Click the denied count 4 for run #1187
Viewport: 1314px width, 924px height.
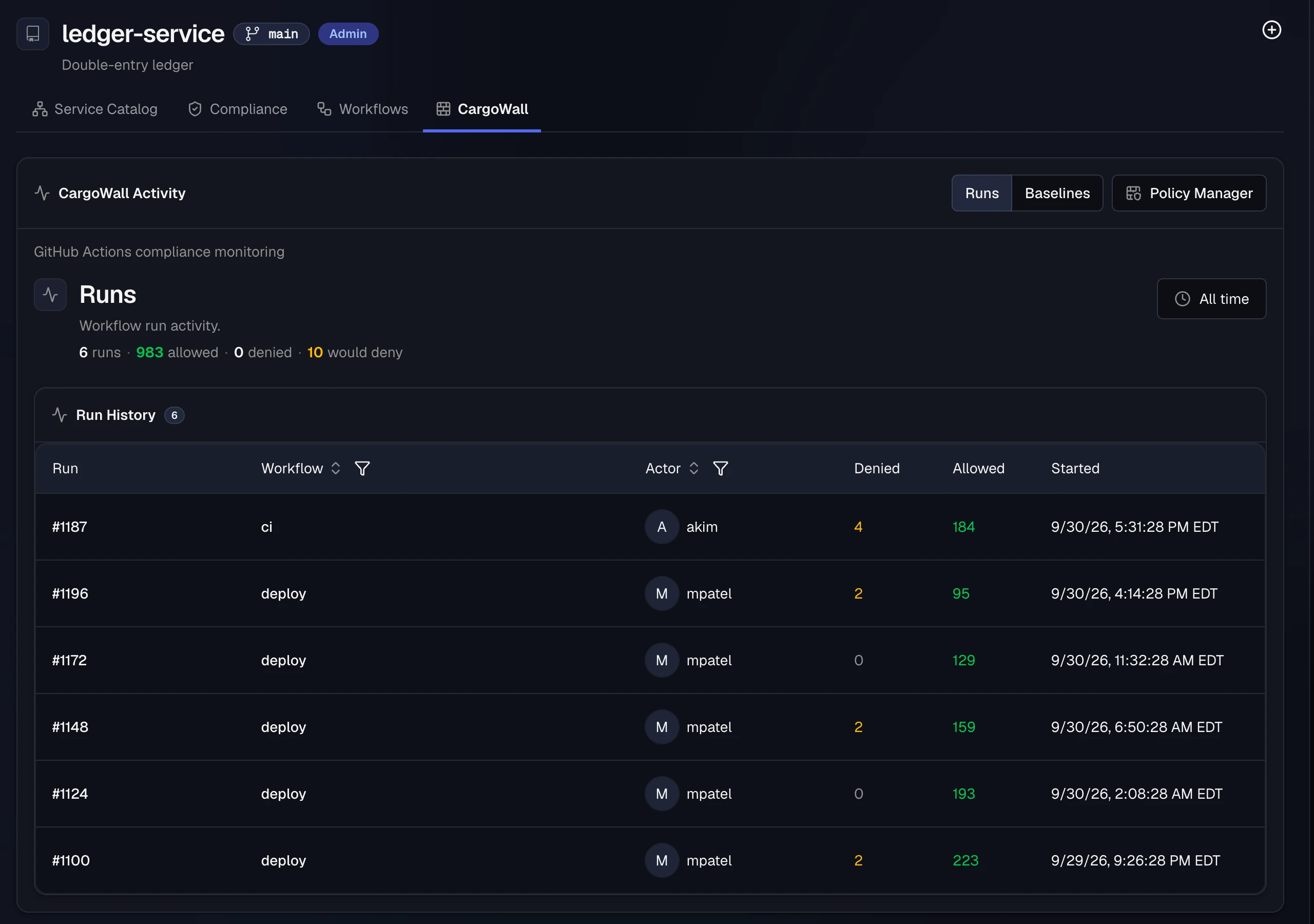click(x=858, y=527)
